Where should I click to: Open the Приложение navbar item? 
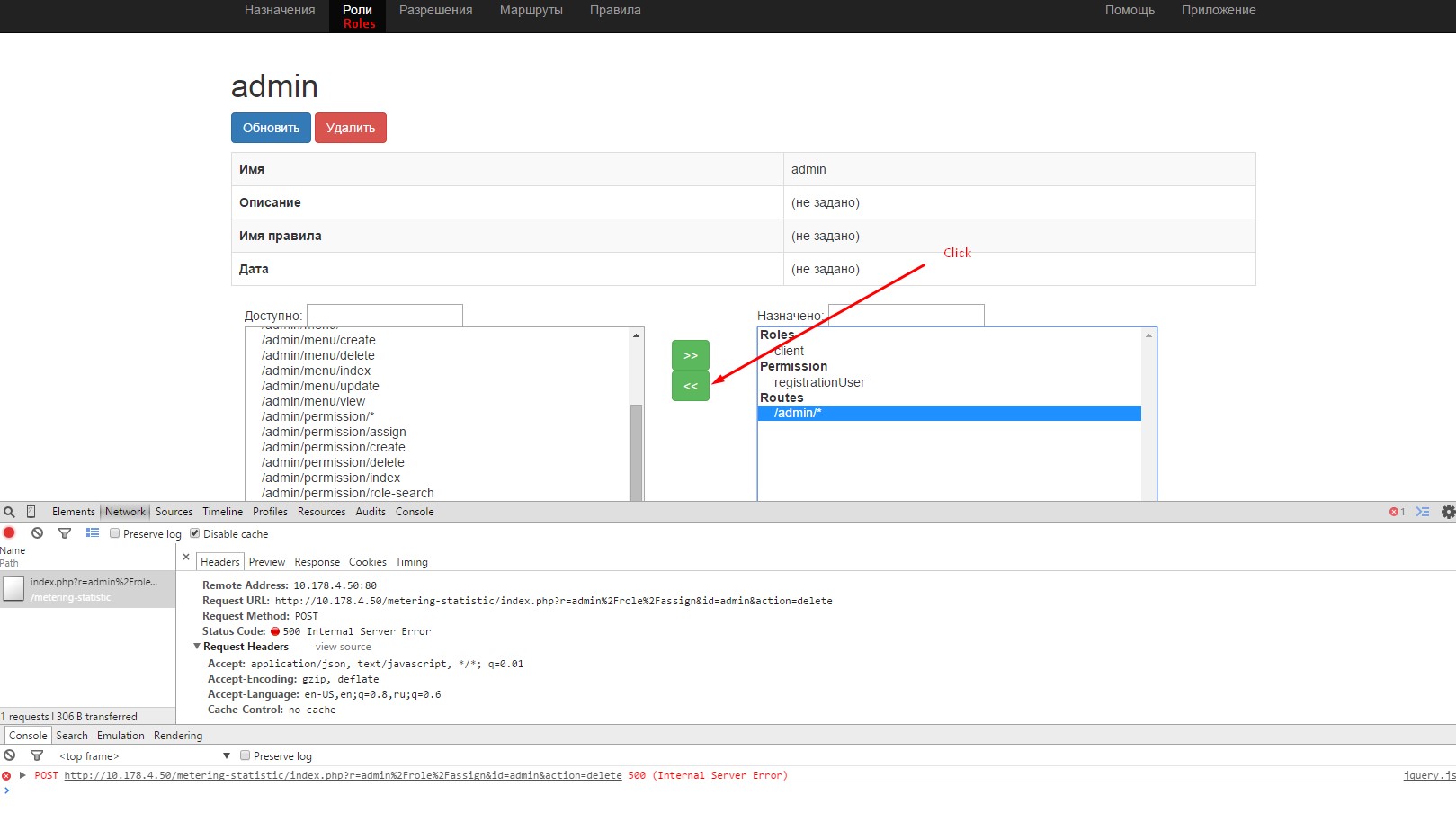tap(1219, 11)
